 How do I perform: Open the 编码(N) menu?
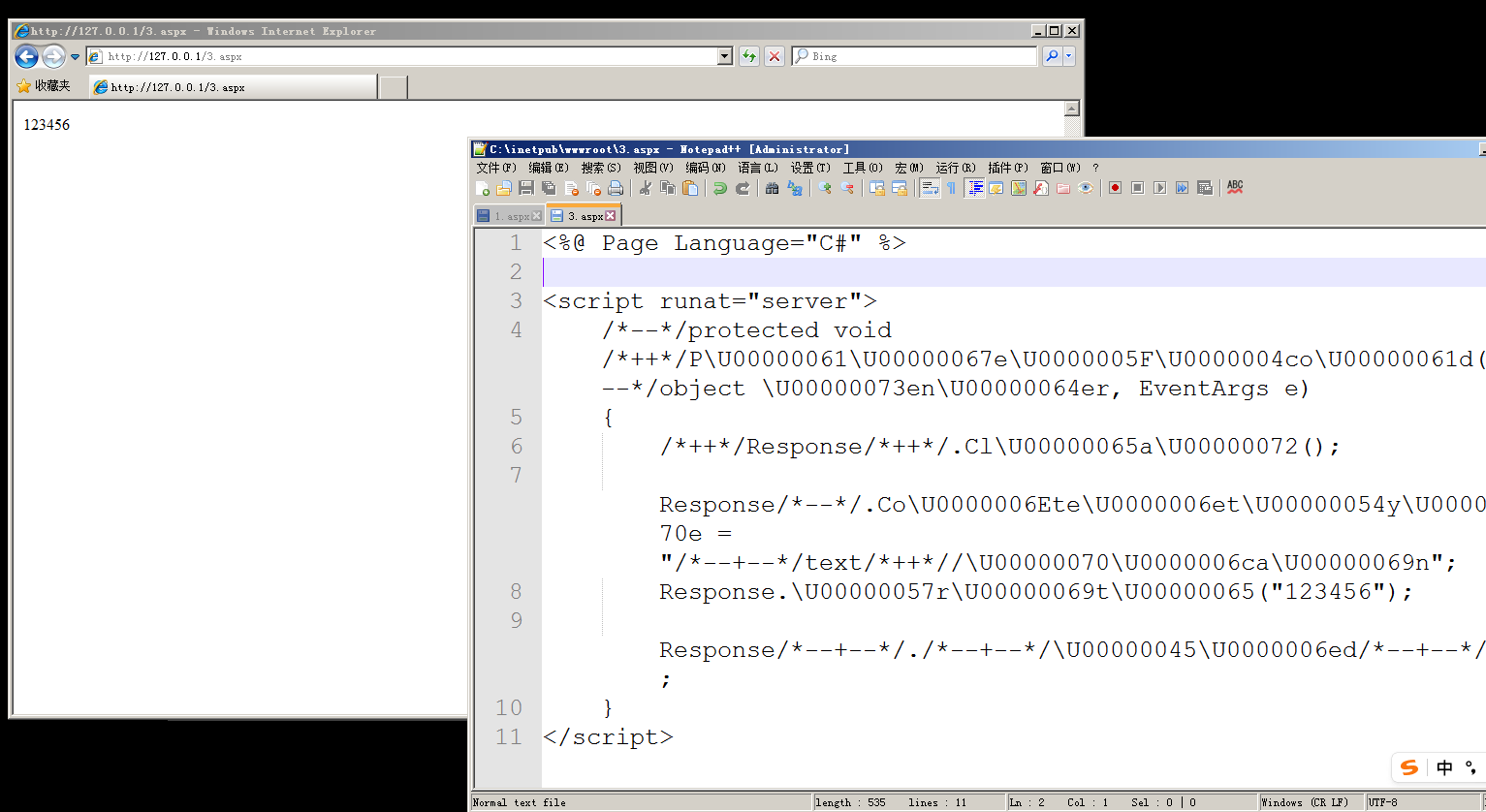[x=706, y=168]
